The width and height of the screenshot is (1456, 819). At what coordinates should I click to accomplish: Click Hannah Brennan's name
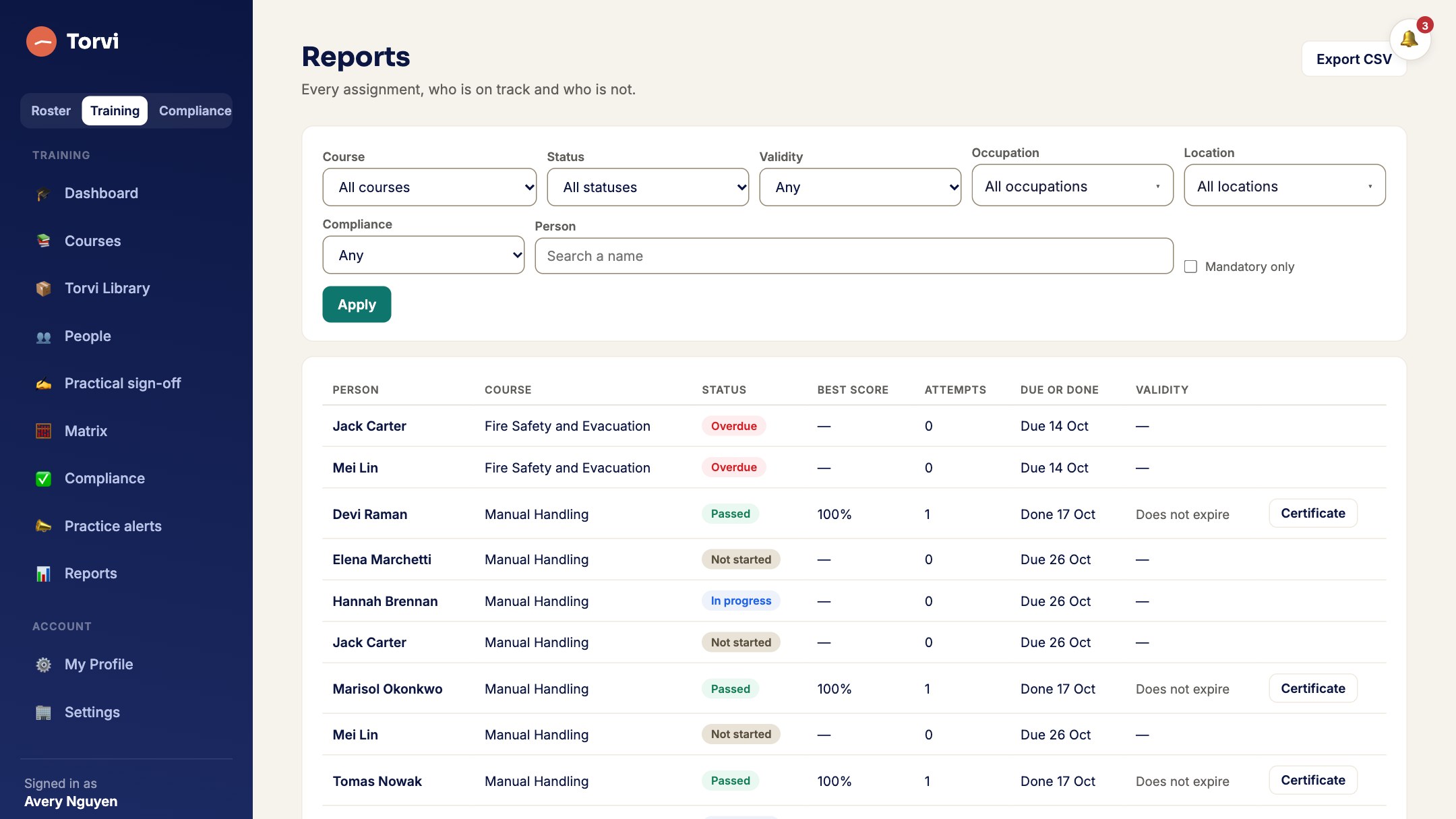coord(385,601)
